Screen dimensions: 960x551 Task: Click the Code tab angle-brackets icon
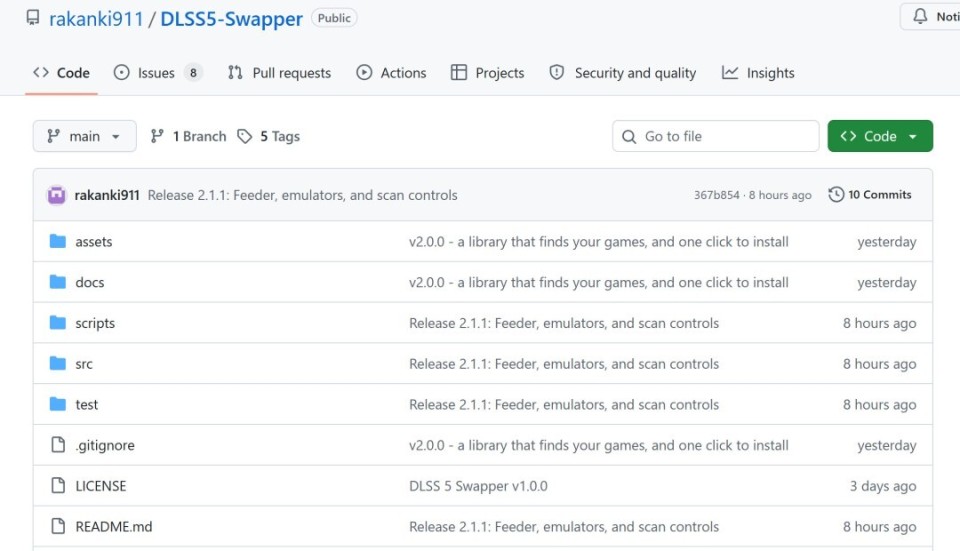[41, 72]
